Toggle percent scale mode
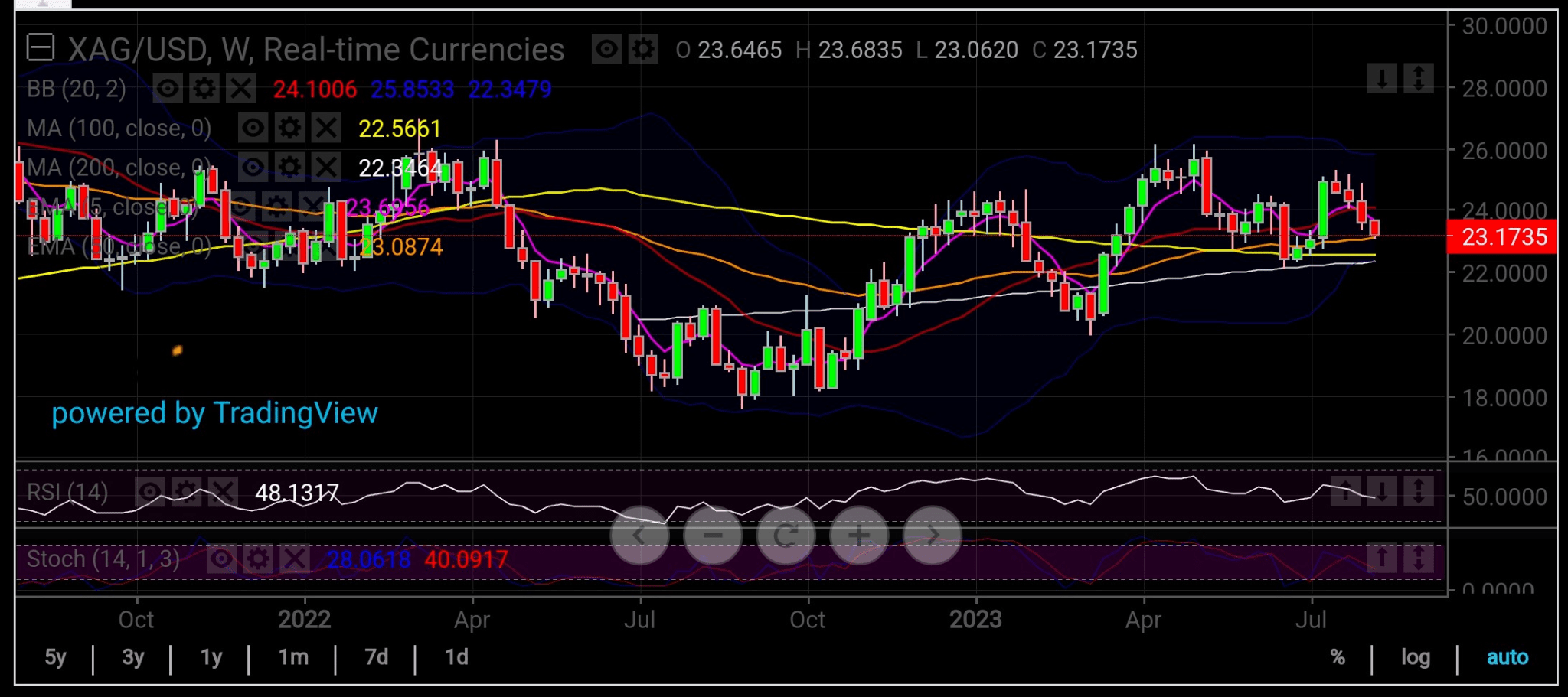 (1338, 657)
